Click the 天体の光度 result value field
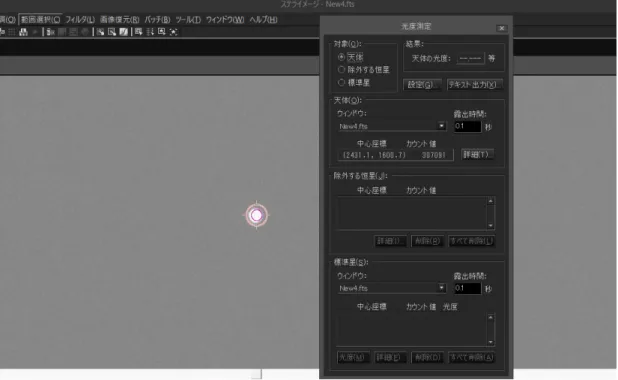 click(x=471, y=59)
